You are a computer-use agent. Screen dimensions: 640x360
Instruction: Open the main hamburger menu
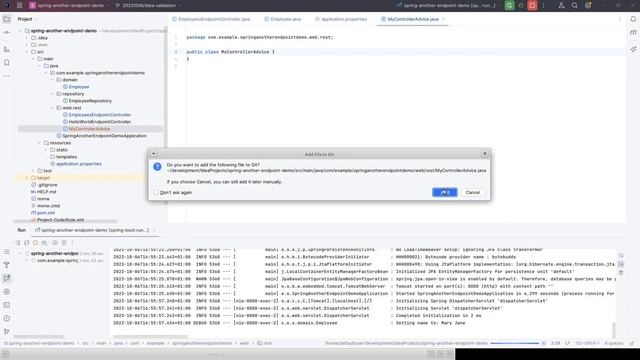[x=19, y=5]
